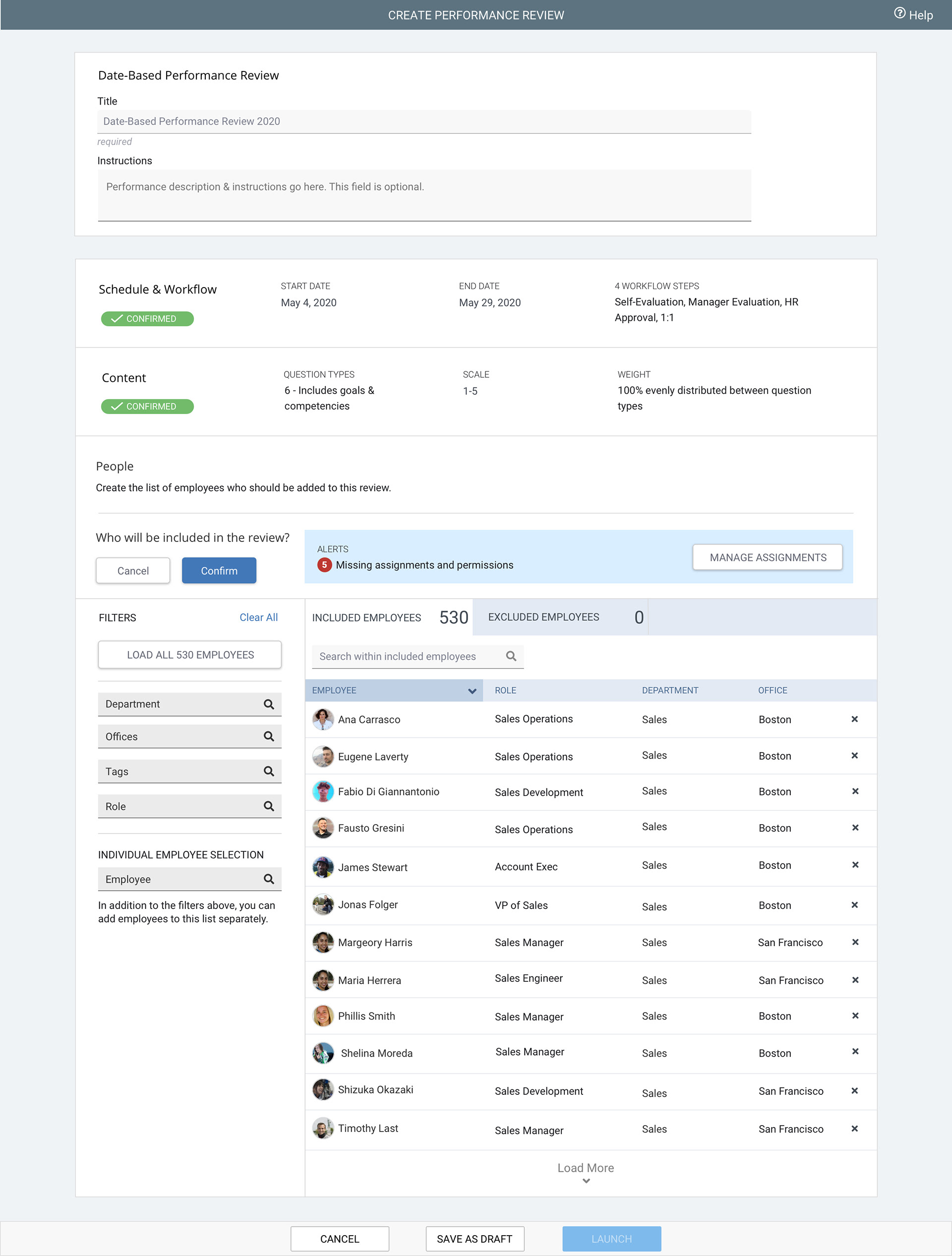Click the review Title input field
Screen dimensions: 952x1256
pyautogui.click(x=424, y=121)
